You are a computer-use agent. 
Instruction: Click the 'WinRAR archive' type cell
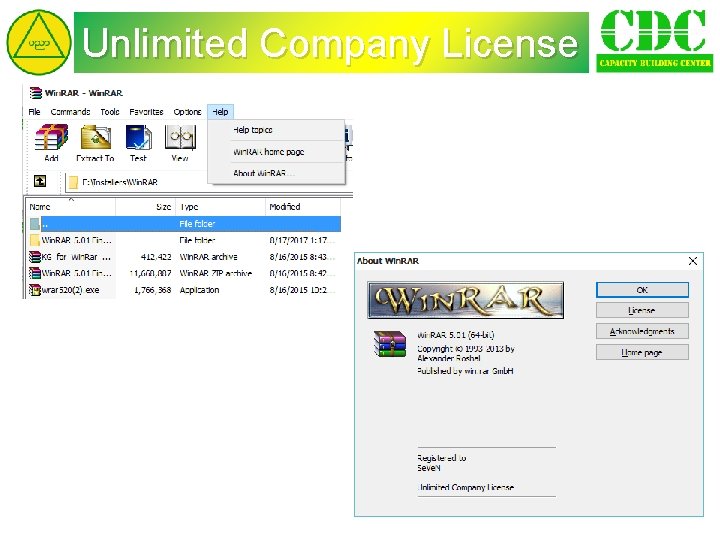click(208, 257)
